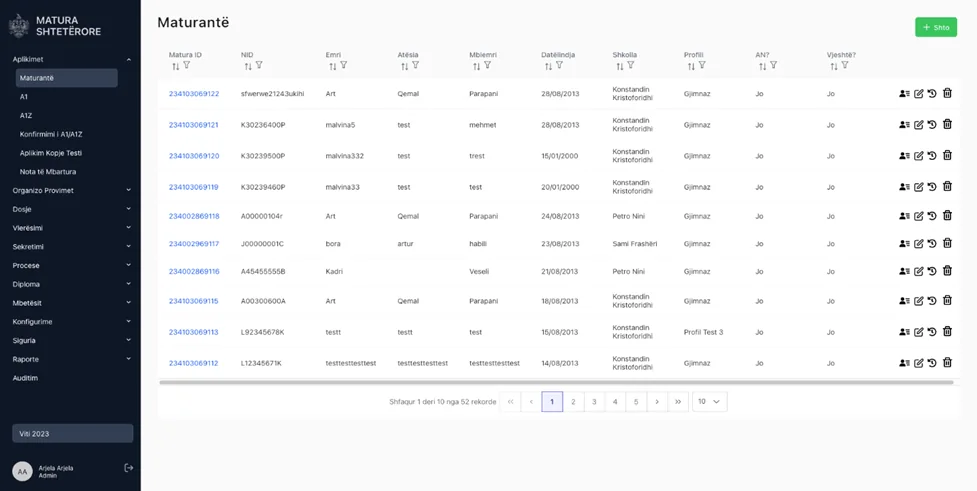Screen dimensions: 977x491
Task: Open Matura ID link 234103069122
Action: pos(194,93)
